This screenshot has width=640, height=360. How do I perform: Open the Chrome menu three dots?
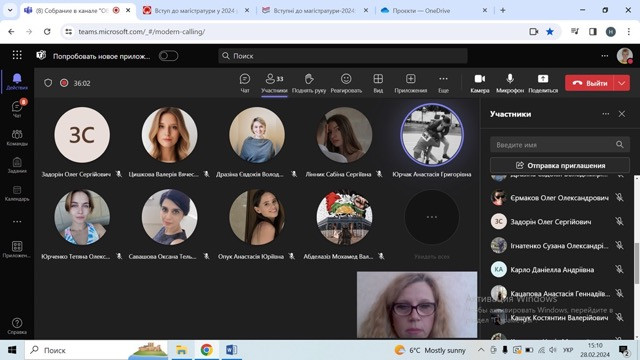[x=629, y=31]
